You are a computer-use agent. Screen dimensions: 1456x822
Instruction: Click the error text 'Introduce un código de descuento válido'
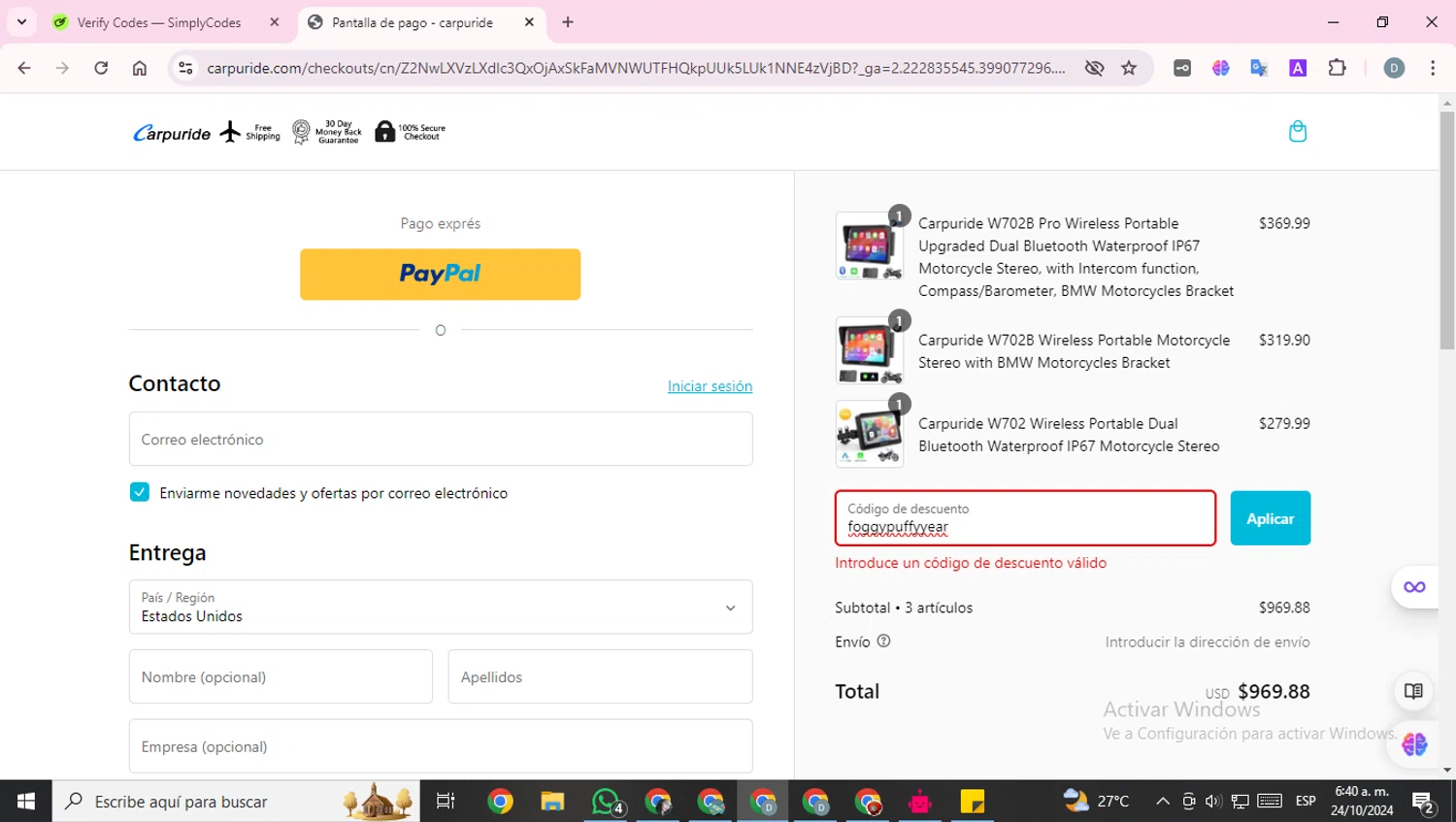971,563
